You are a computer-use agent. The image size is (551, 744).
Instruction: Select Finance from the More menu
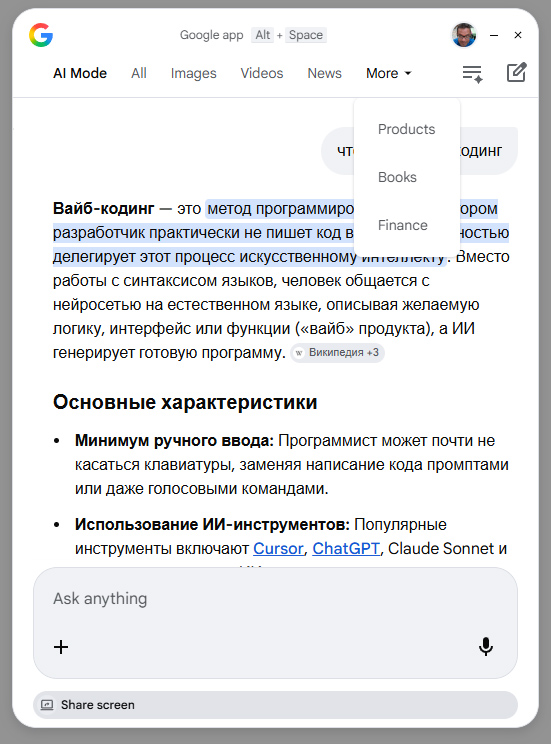click(x=402, y=225)
